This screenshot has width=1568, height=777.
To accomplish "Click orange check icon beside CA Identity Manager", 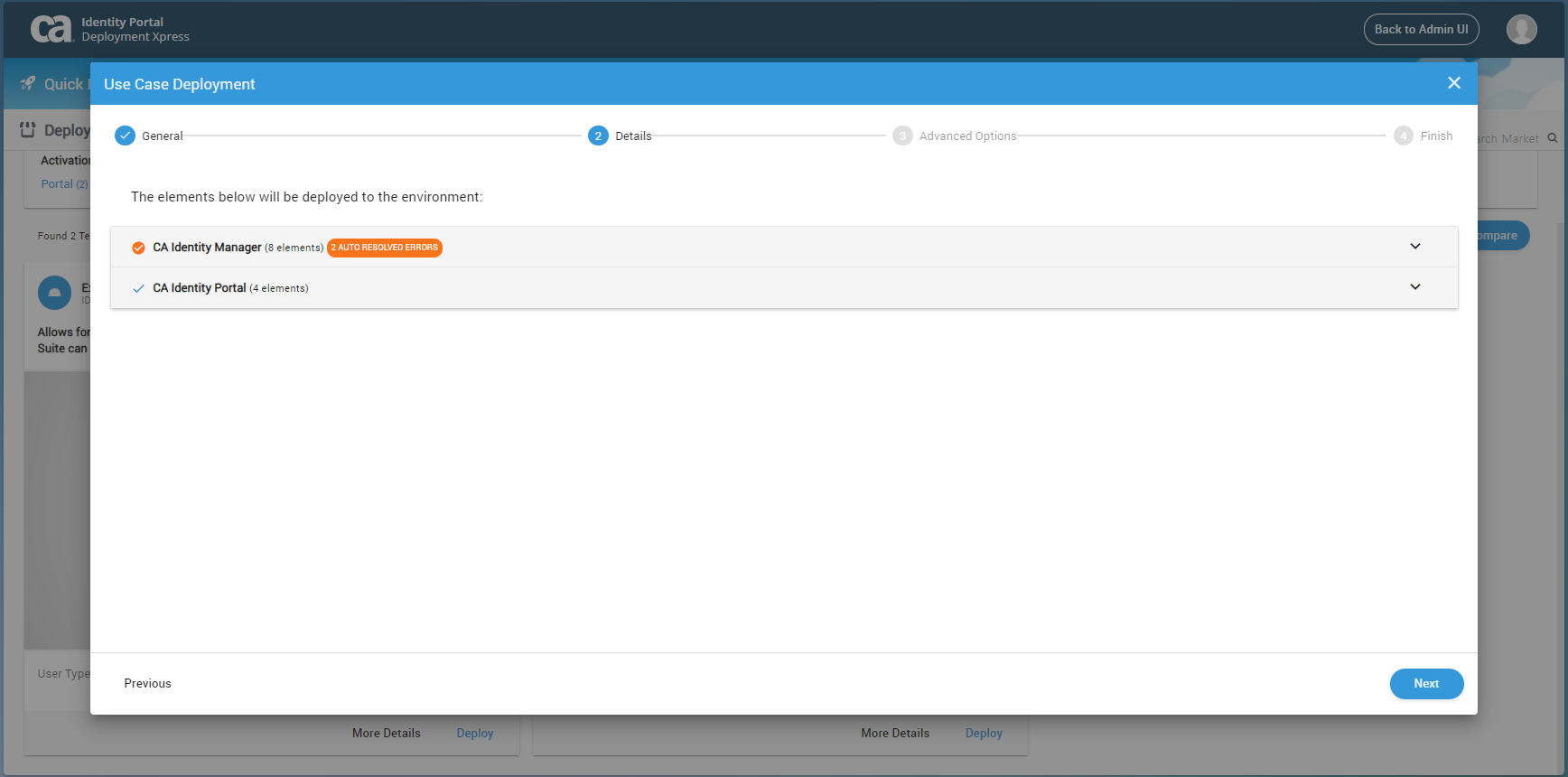I will (138, 248).
